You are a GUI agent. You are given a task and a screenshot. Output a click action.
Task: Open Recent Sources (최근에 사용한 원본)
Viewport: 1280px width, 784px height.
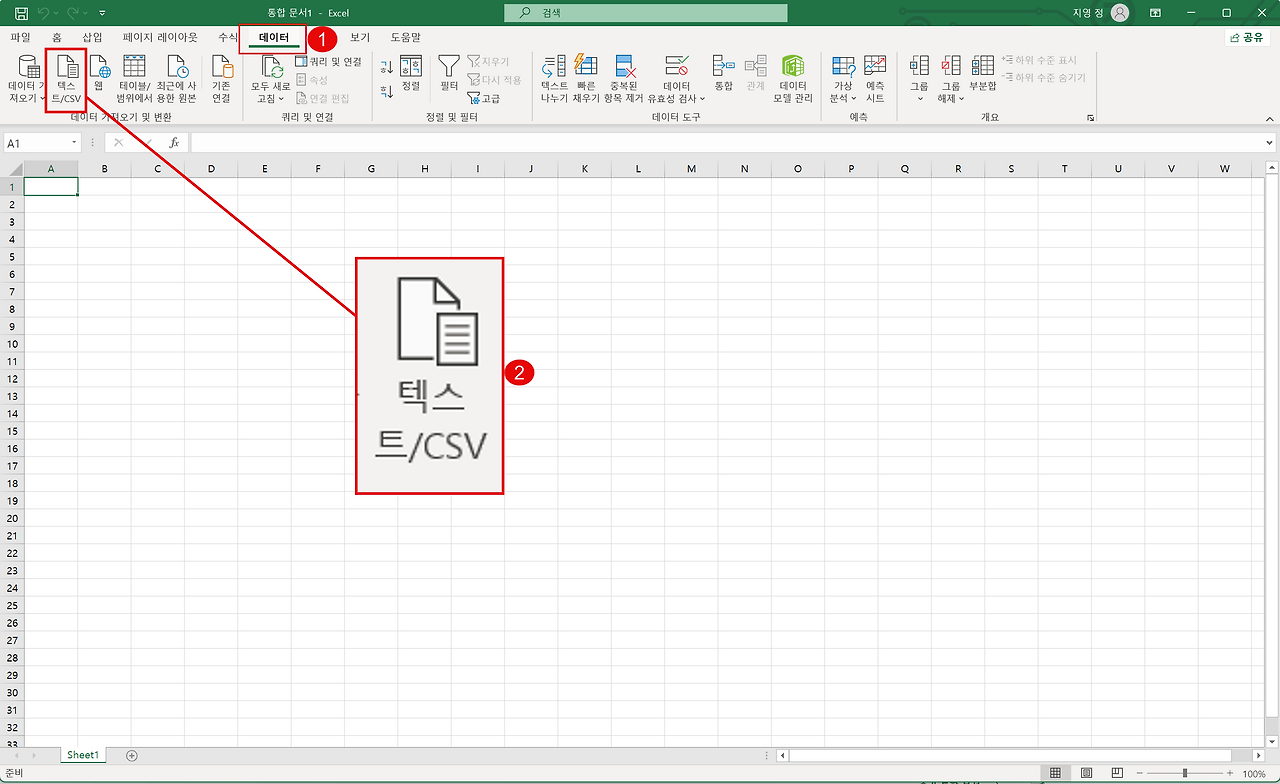point(177,80)
